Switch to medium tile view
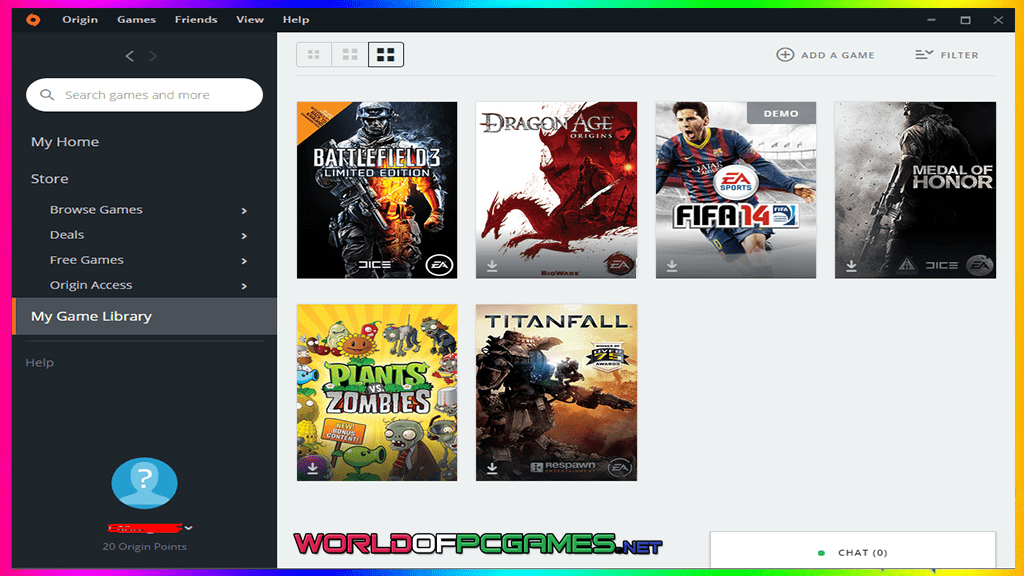The image size is (1024, 576). tap(350, 55)
